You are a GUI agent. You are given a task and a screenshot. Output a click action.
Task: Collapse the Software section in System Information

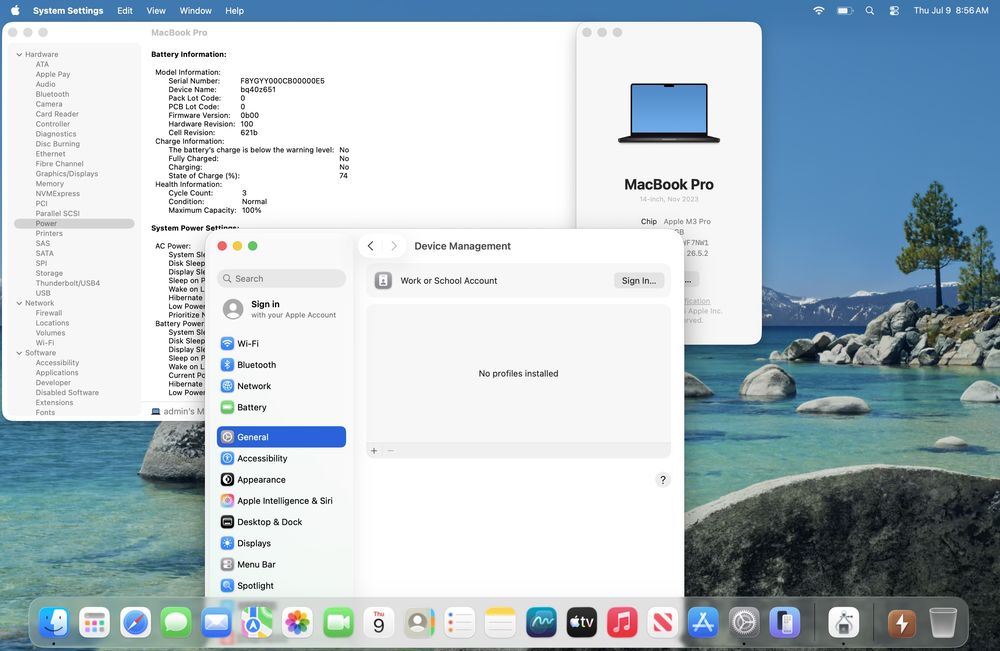point(19,353)
